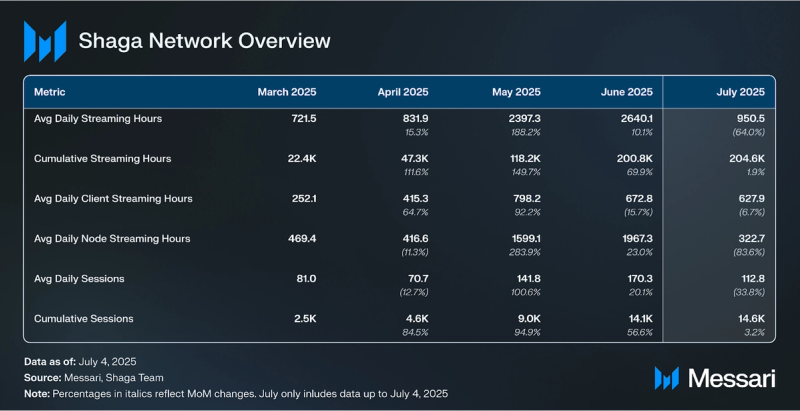The height and width of the screenshot is (411, 800).
Task: Click the 416.6 April node hours value
Action: click(x=415, y=239)
